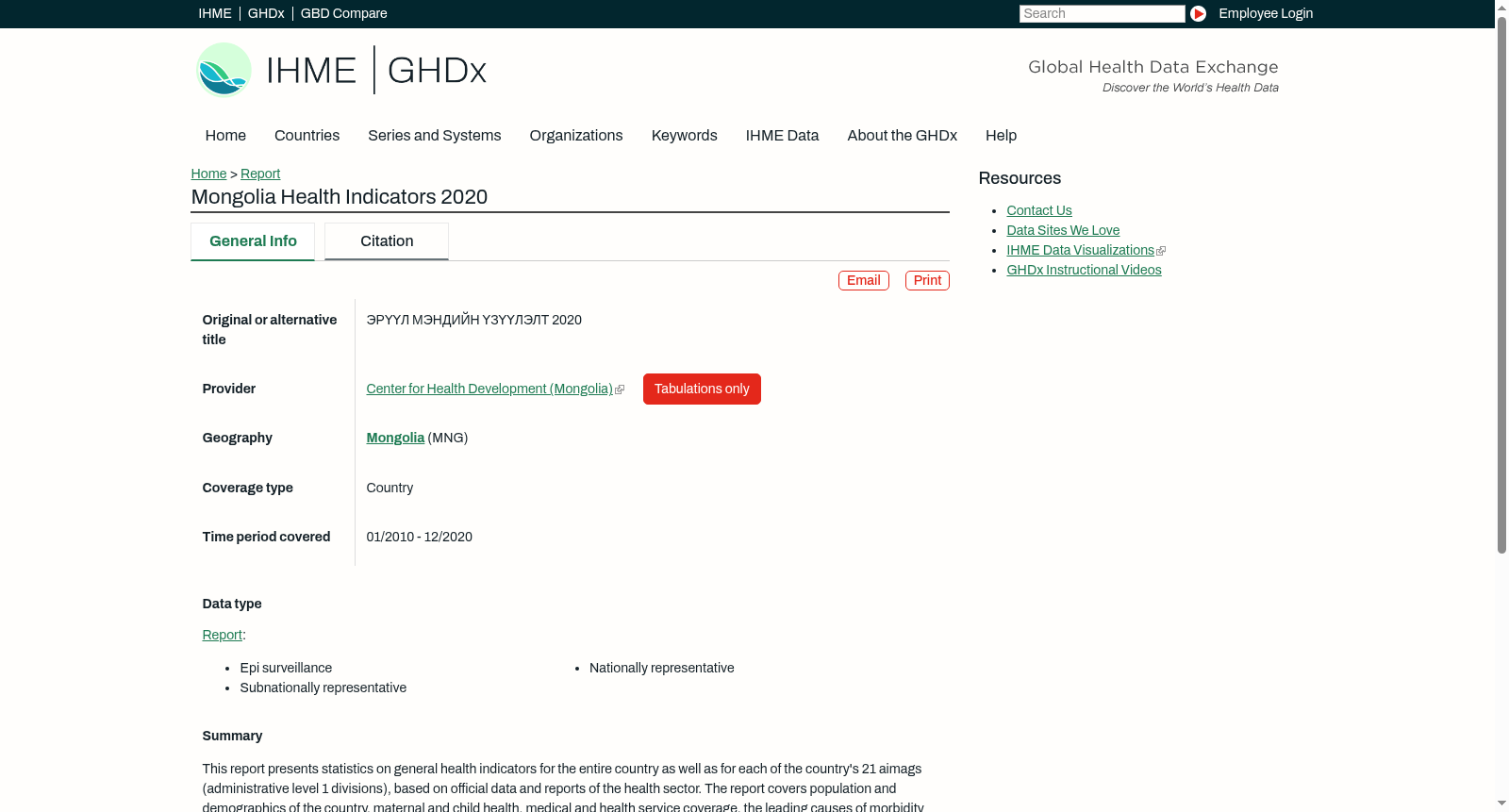Click the GHDx wordmark in header
1509x812 pixels.
click(x=437, y=71)
